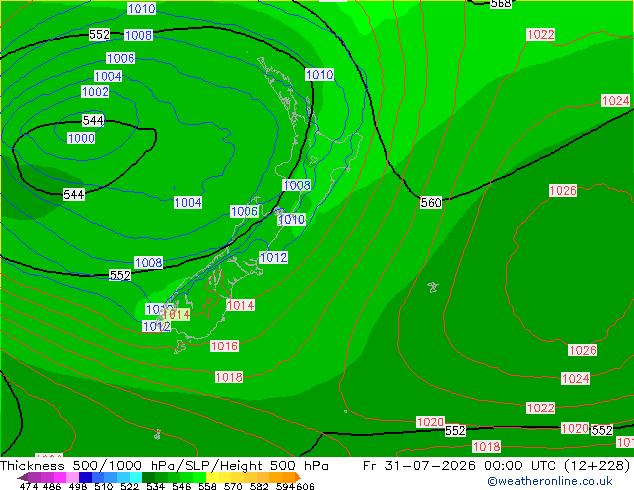
Task: Click the darkest green legend swatch at 534
Action: [x=148, y=477]
